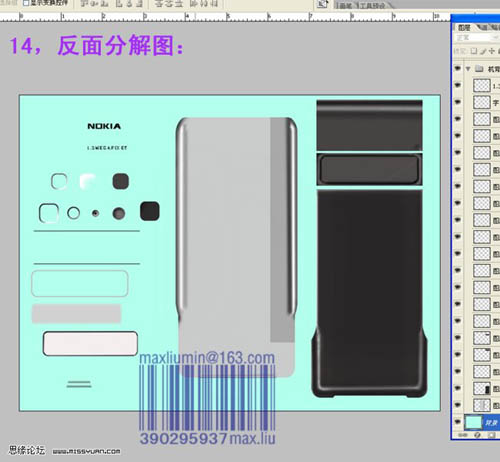Open the file browser icon in options bar
The image size is (500, 462).
click(322, 4)
